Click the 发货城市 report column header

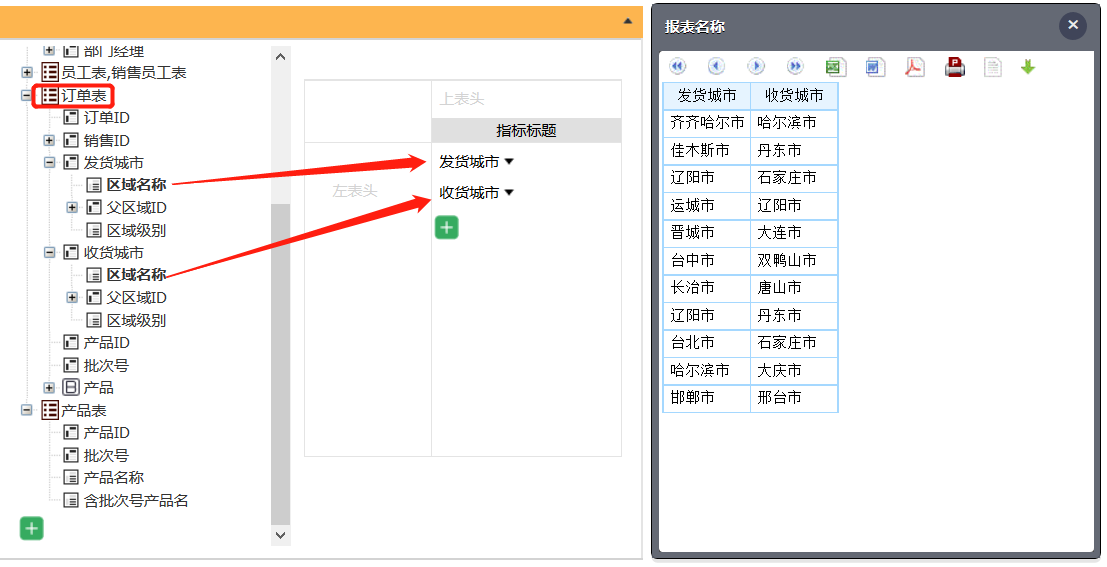pos(707,95)
